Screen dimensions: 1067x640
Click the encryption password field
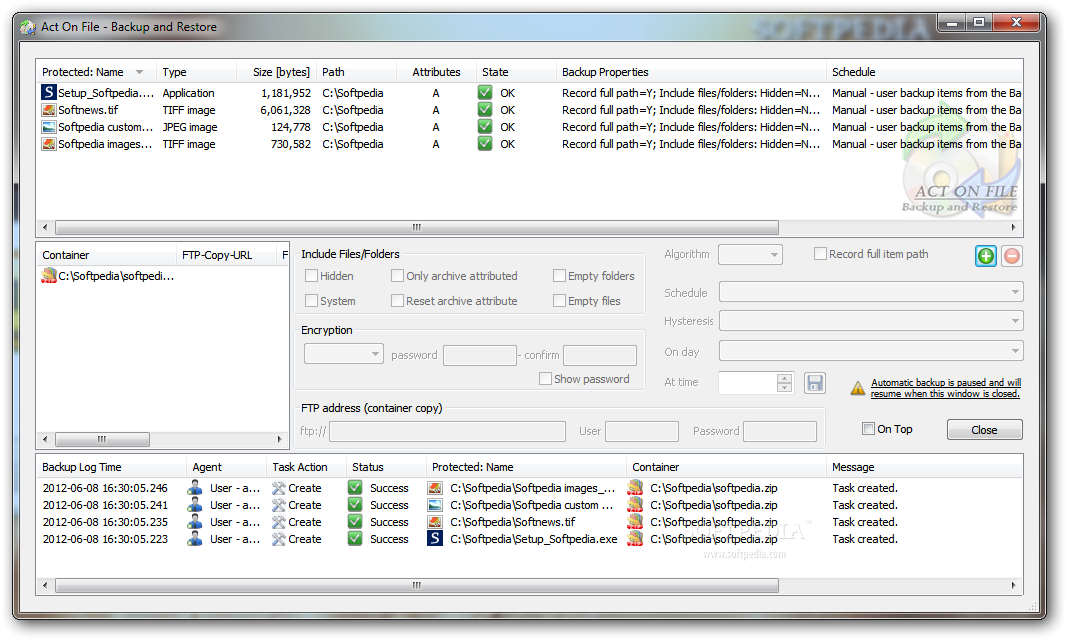[x=480, y=355]
